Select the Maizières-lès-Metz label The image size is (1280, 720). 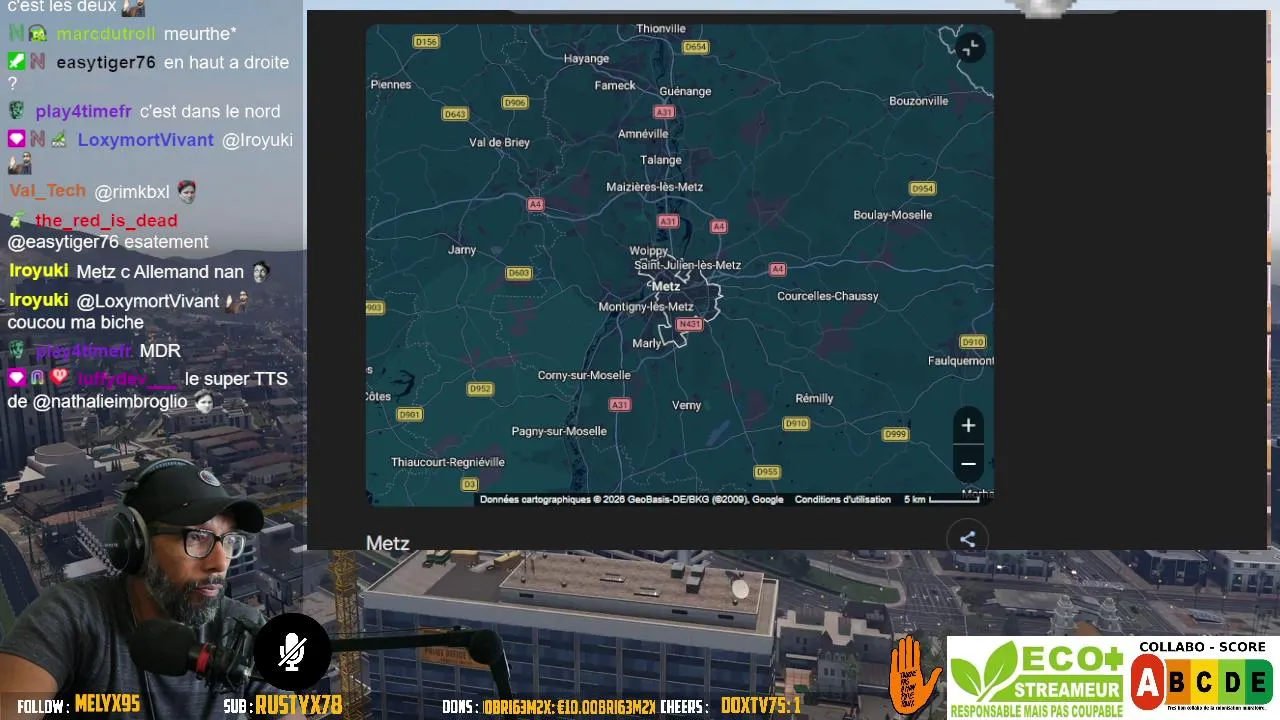(655, 187)
